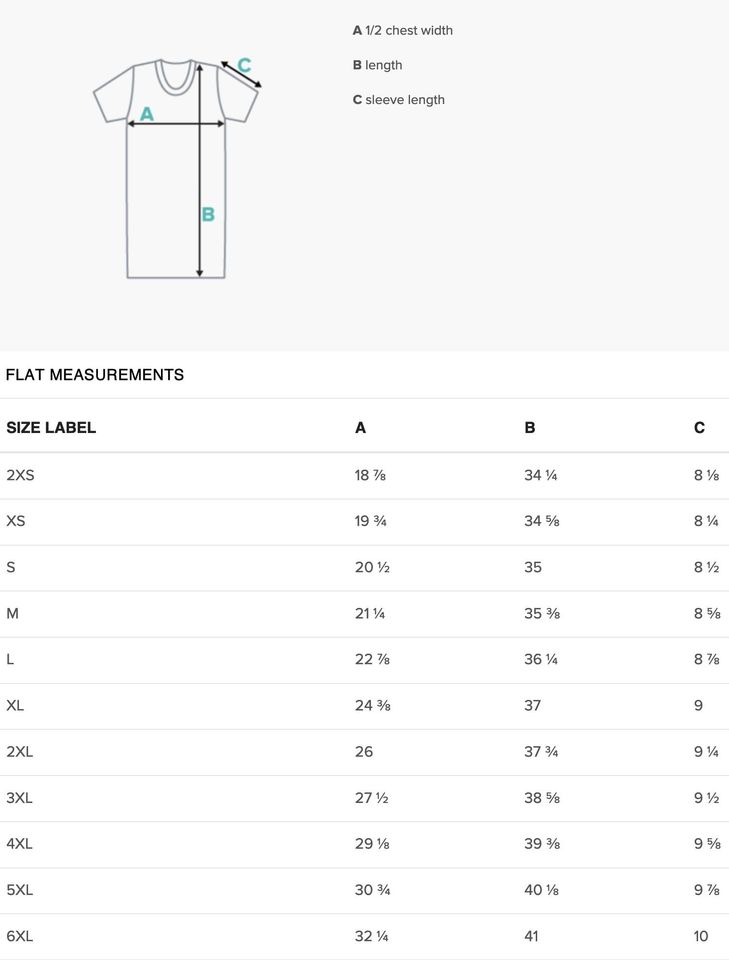This screenshot has width=729, height=960.
Task: Click the M size row label
Action: pos(13,613)
